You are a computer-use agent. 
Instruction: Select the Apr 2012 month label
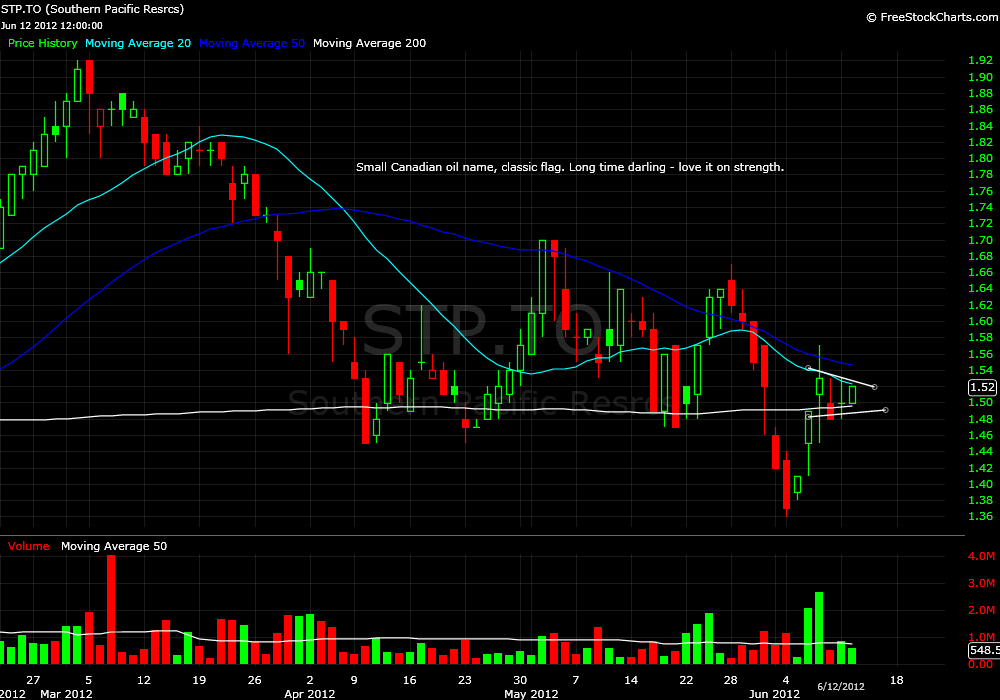[310, 694]
